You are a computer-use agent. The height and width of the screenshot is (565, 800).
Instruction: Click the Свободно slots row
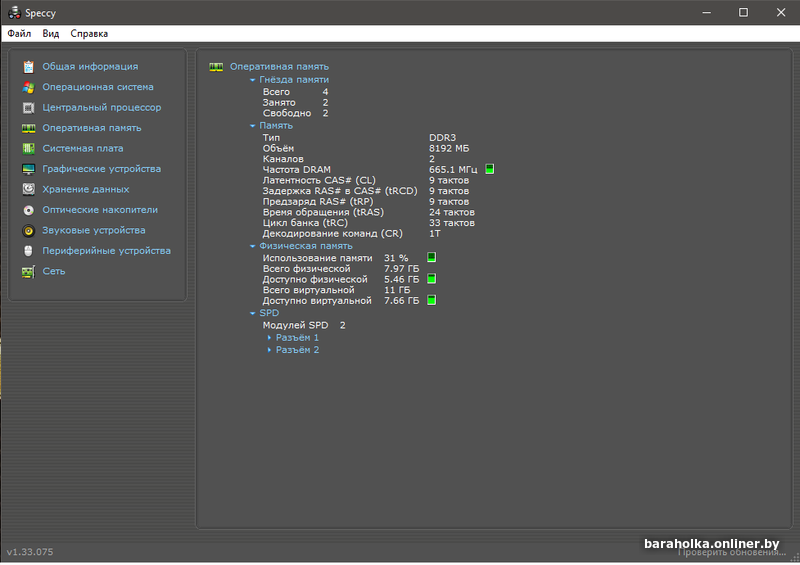295,113
